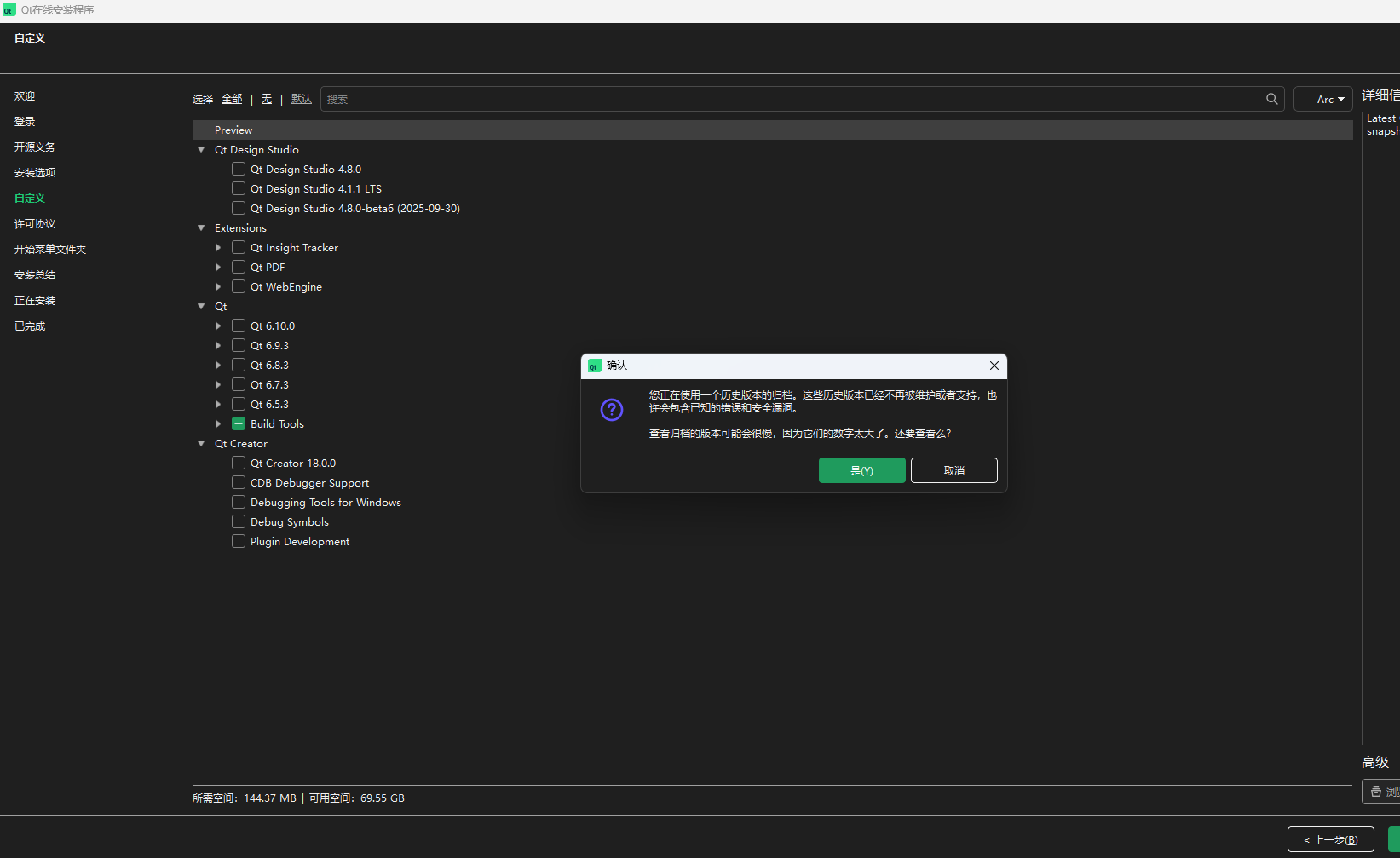The width and height of the screenshot is (1400, 858).
Task: Expand the Qt 6.8.3 node
Action: click(x=218, y=365)
